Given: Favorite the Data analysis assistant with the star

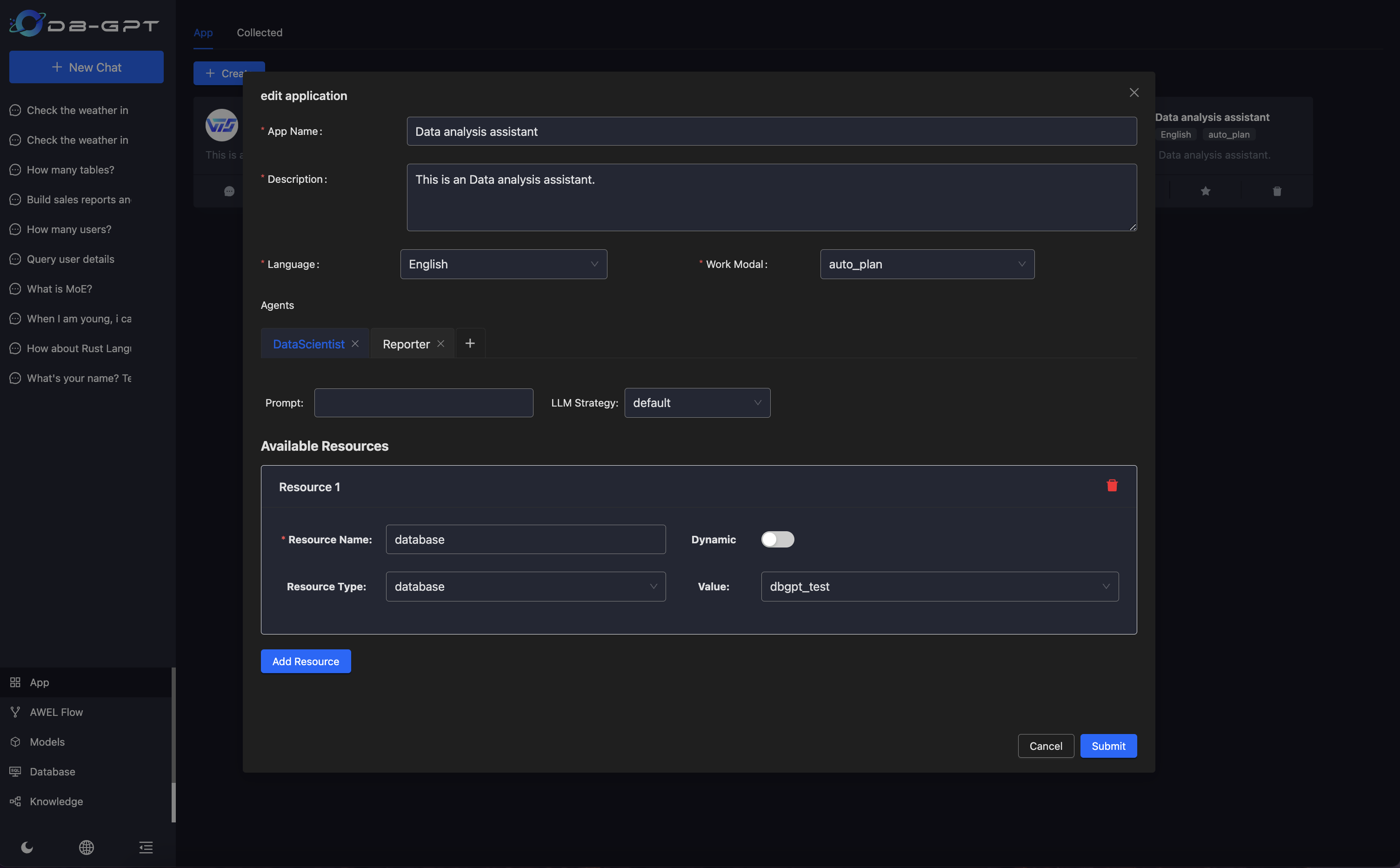Looking at the screenshot, I should click(x=1206, y=191).
